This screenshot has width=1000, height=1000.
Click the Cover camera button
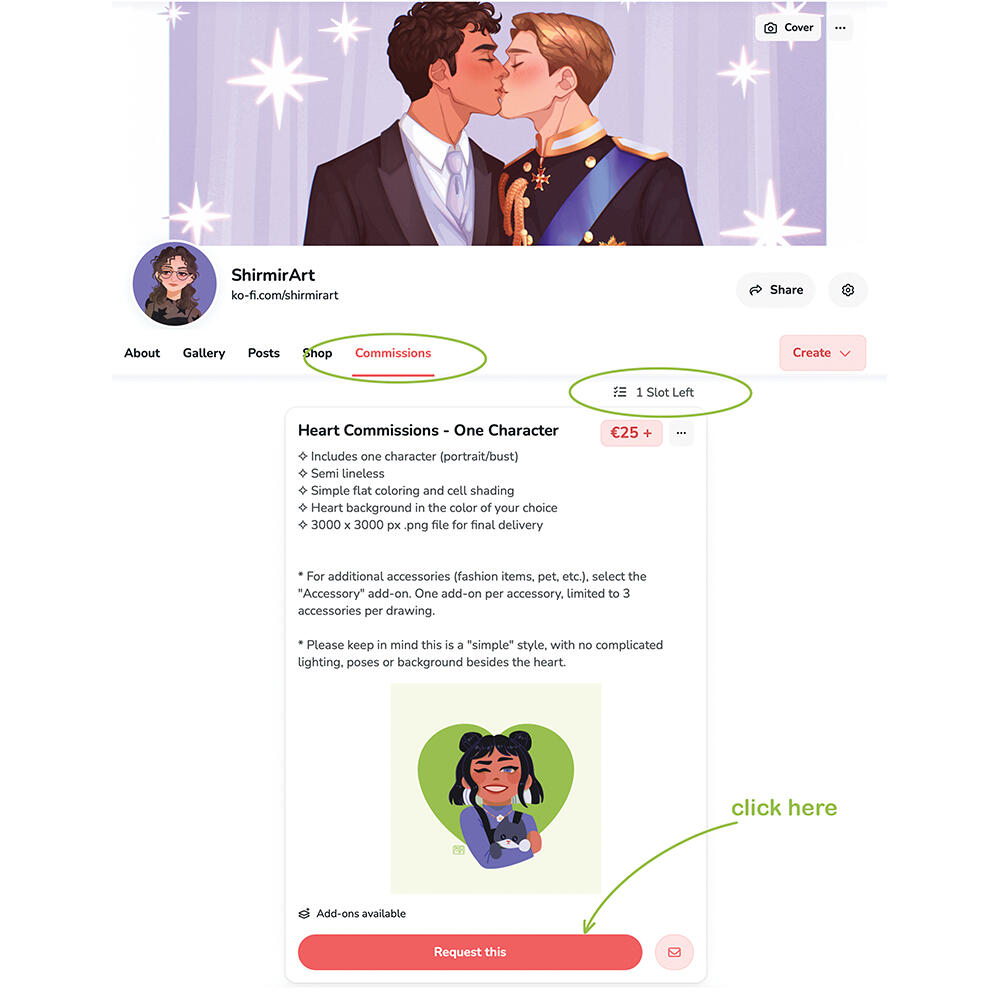coord(788,28)
